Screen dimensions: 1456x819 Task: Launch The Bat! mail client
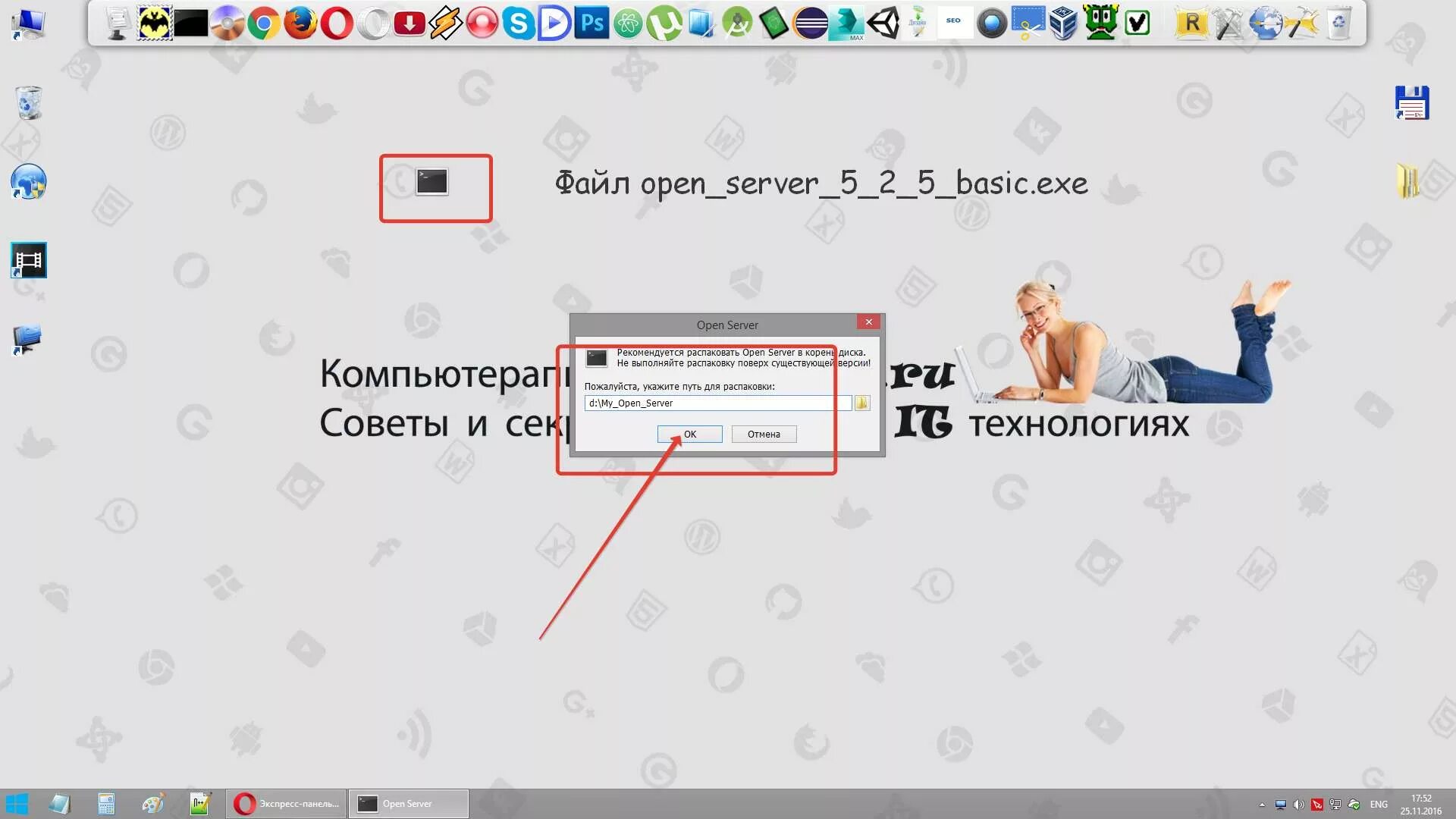click(155, 24)
